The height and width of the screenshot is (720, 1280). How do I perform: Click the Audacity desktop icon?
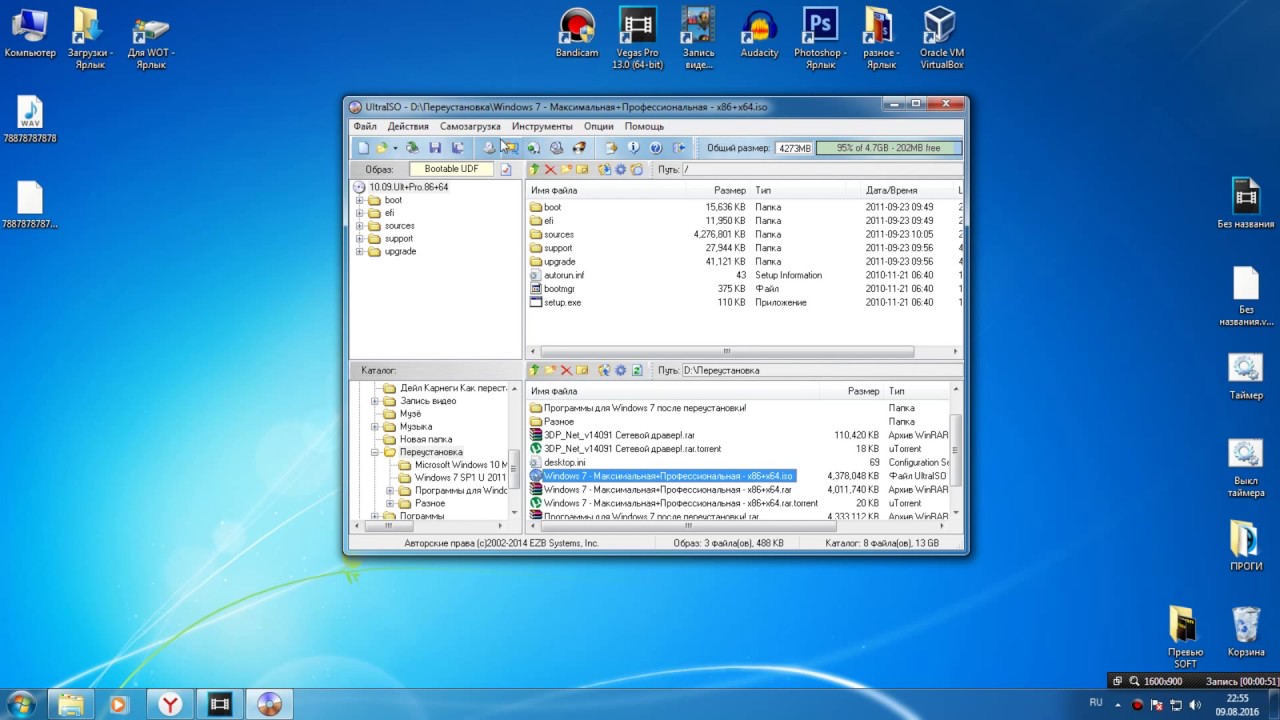(759, 33)
